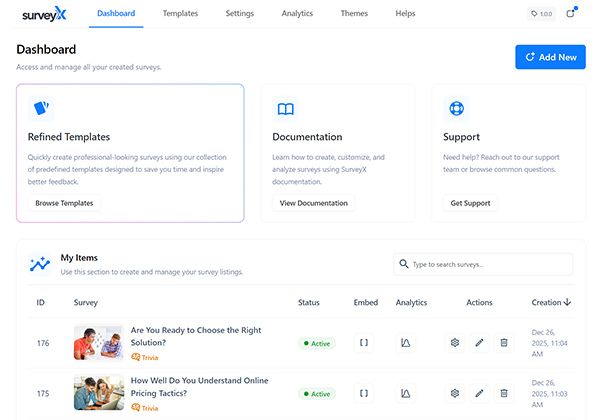Open 'How Well Do You Understand Online Pricing Tactics?'
This screenshot has height=420, width=600.
tap(199, 387)
